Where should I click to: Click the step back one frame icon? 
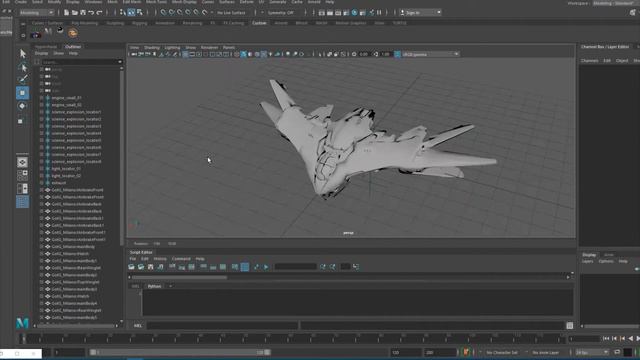[614, 338]
